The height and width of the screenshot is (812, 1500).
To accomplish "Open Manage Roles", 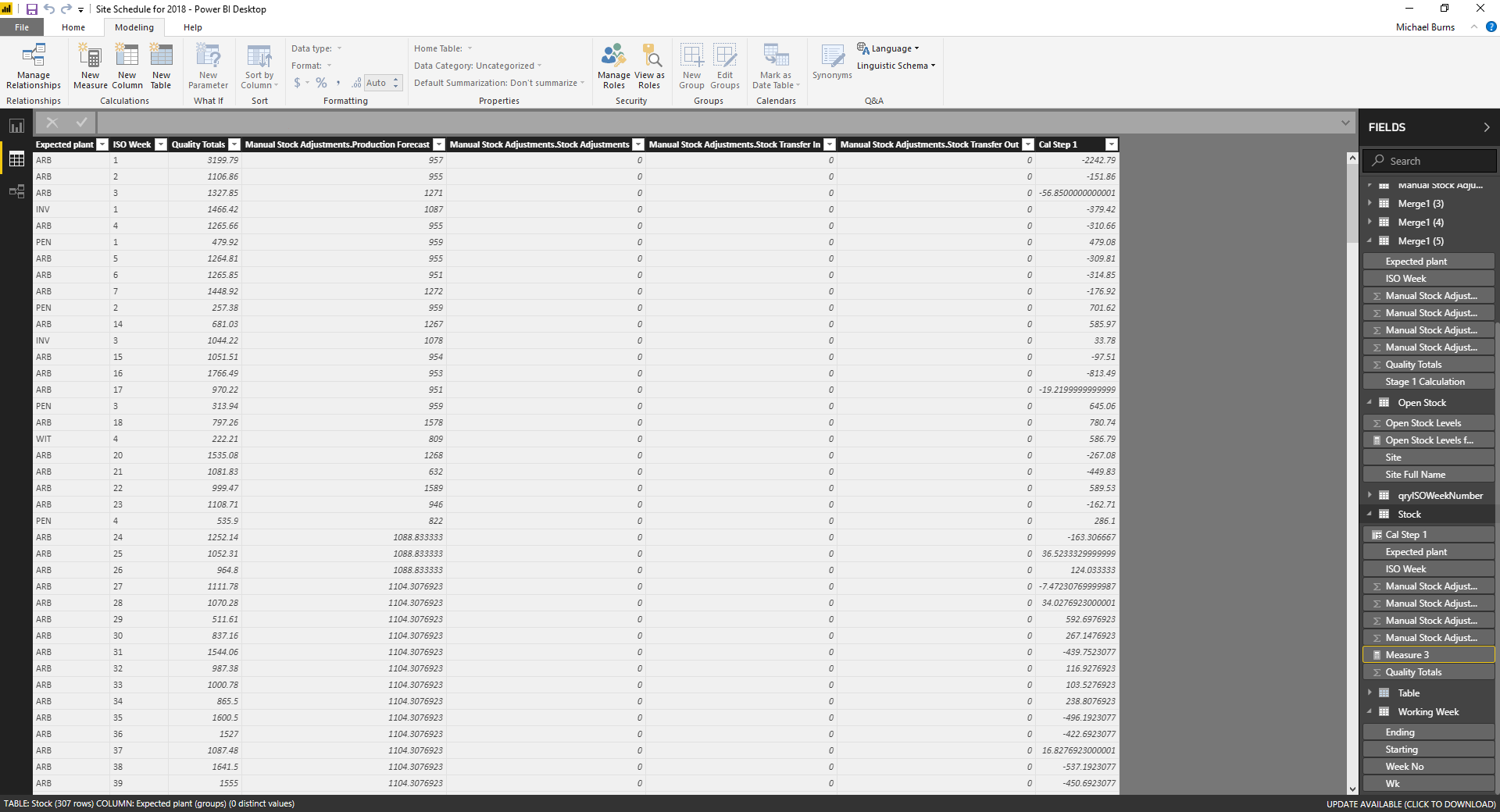I will [x=614, y=67].
